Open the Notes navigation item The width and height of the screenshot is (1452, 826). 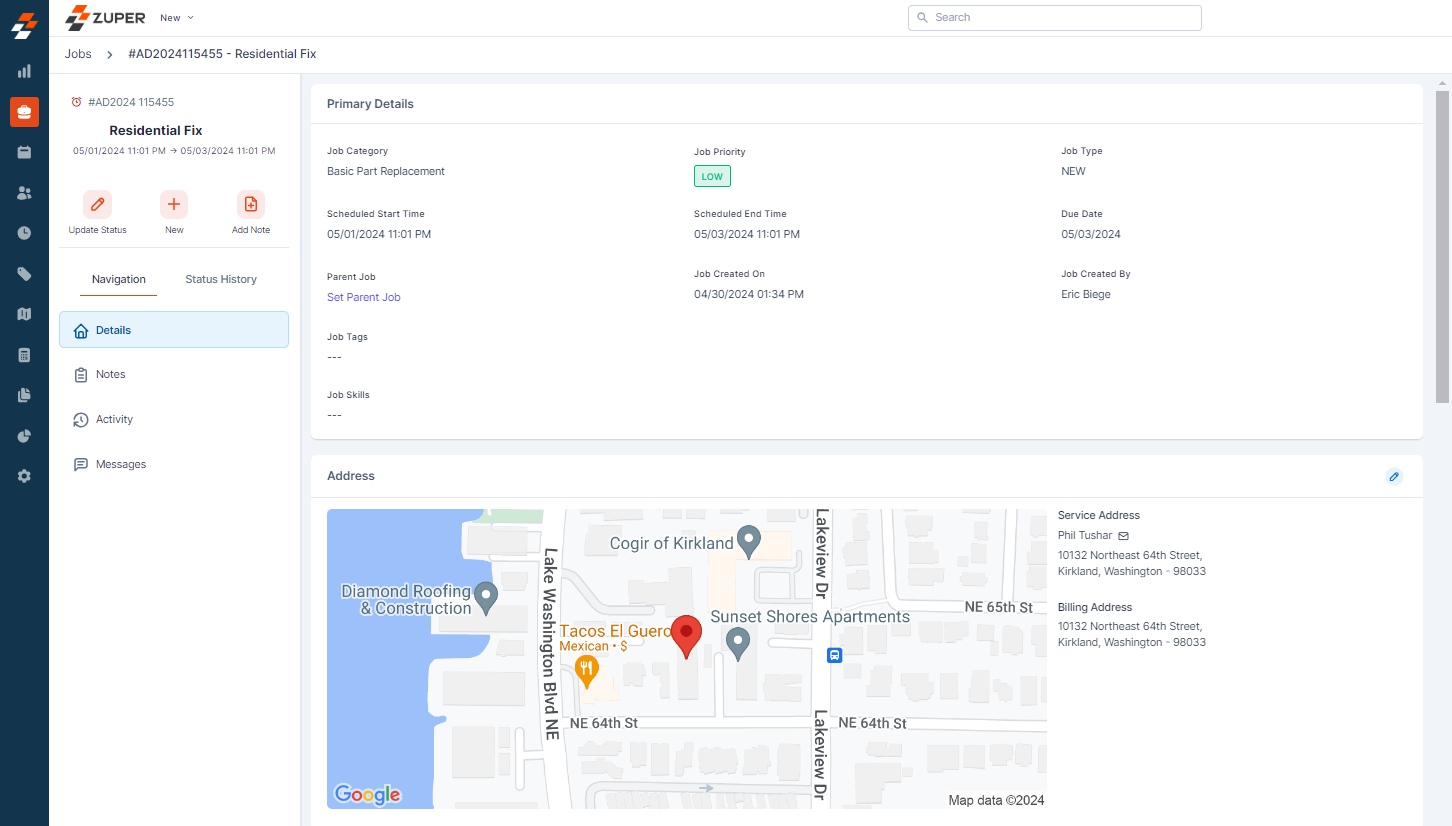pos(110,375)
